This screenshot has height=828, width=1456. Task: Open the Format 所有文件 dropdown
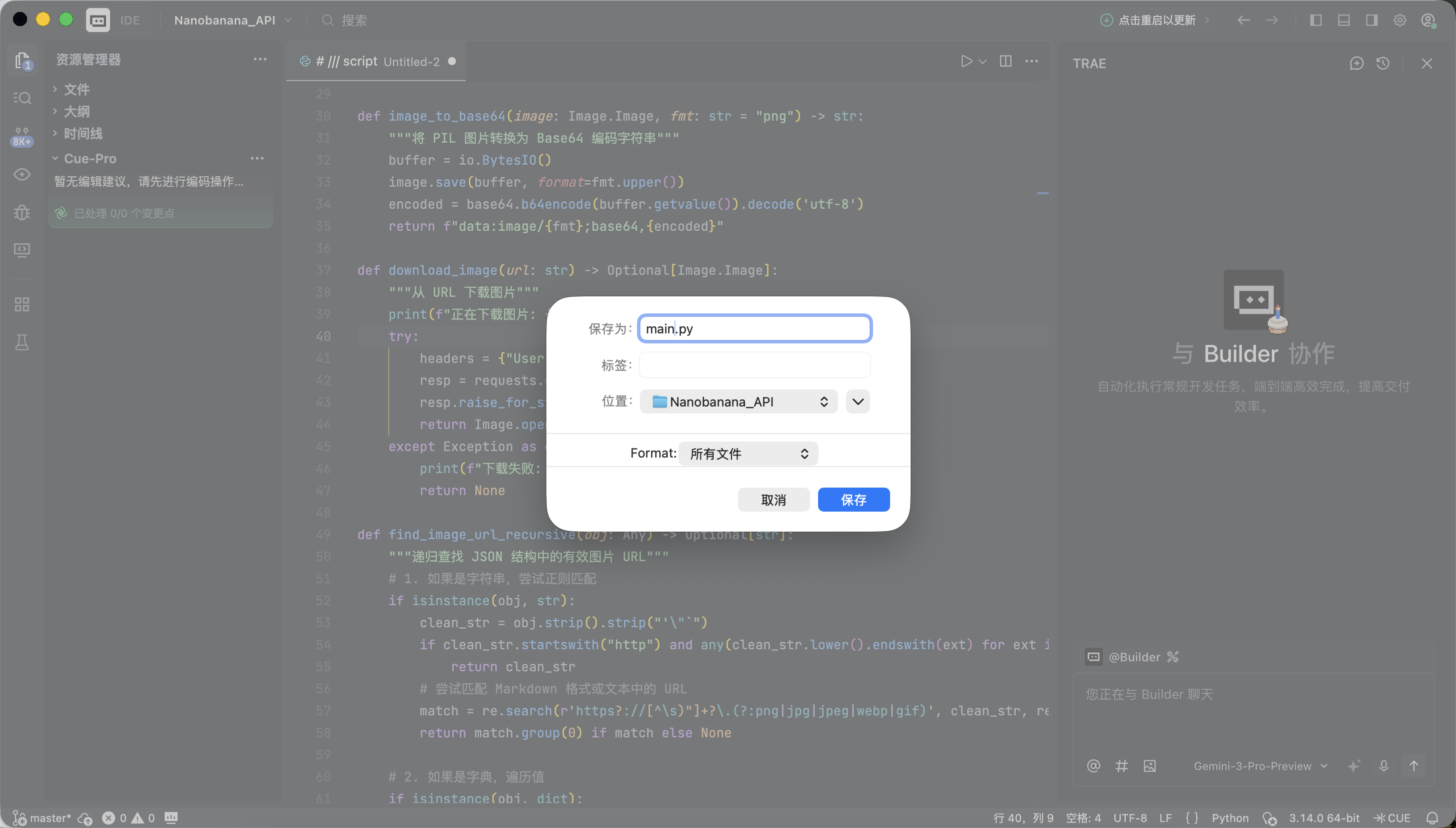(x=748, y=453)
